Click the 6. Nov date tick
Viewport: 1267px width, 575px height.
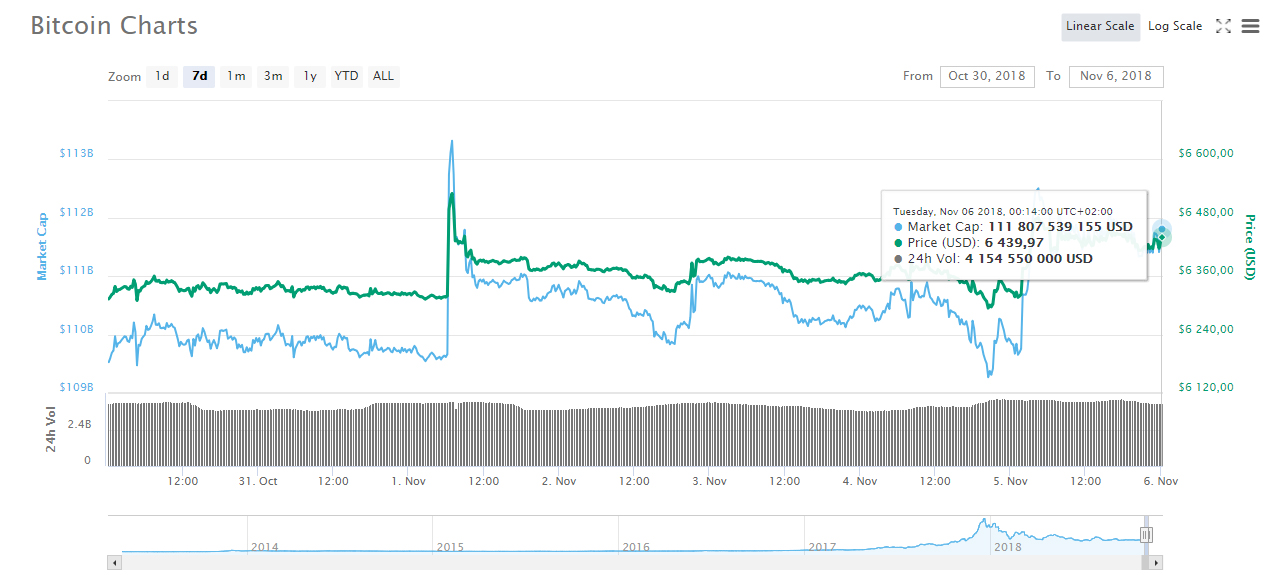(1160, 481)
